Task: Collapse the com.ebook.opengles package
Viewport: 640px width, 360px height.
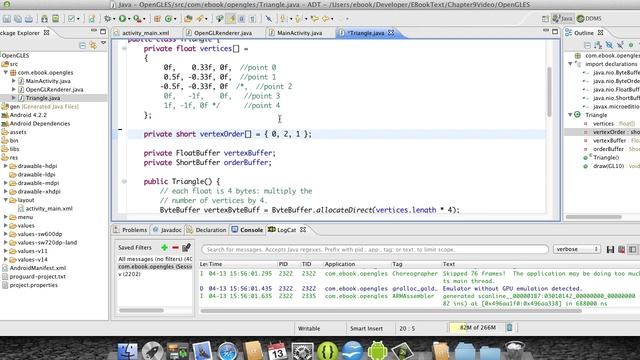Action: tap(6, 72)
